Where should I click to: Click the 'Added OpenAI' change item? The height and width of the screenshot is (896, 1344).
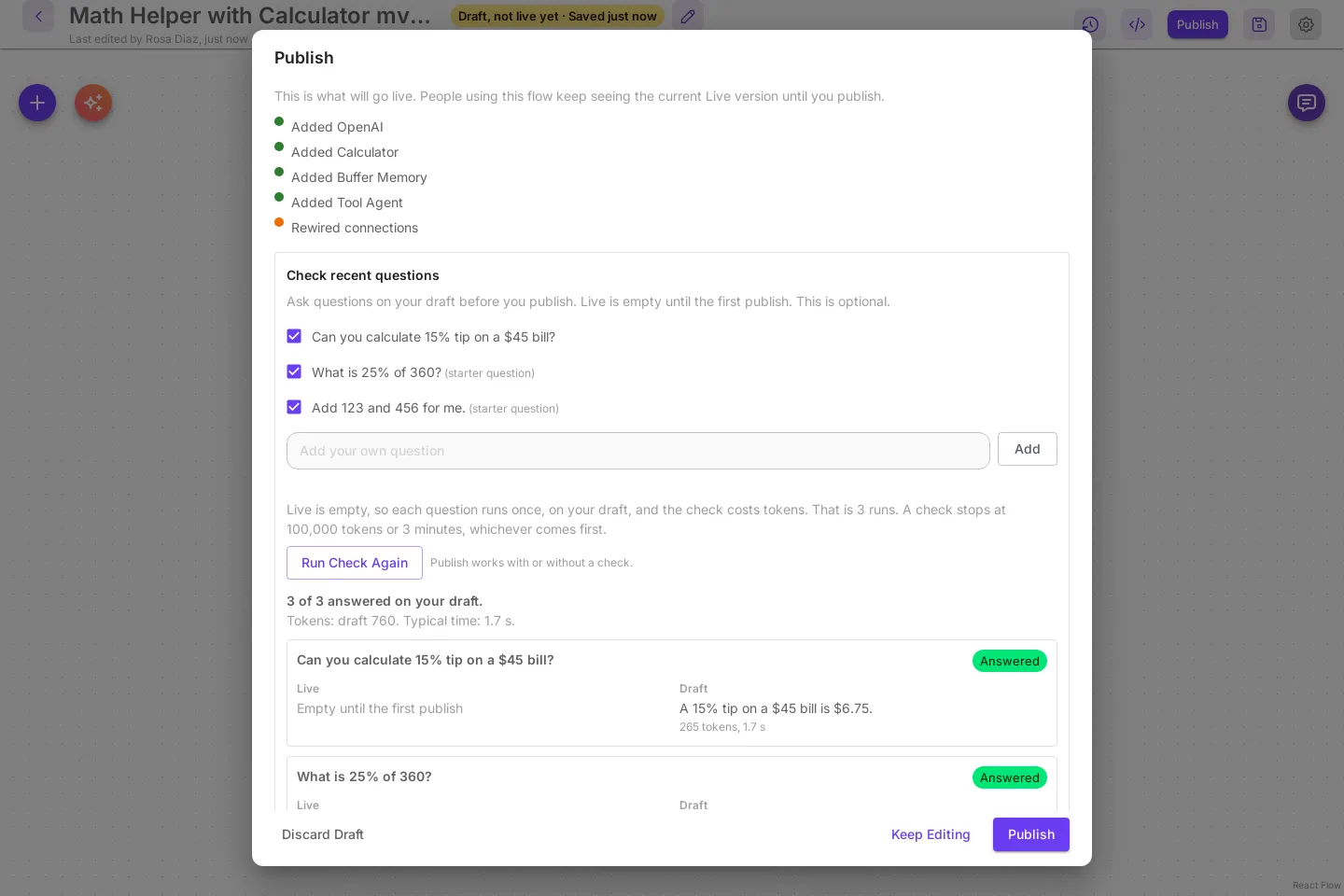(x=337, y=127)
